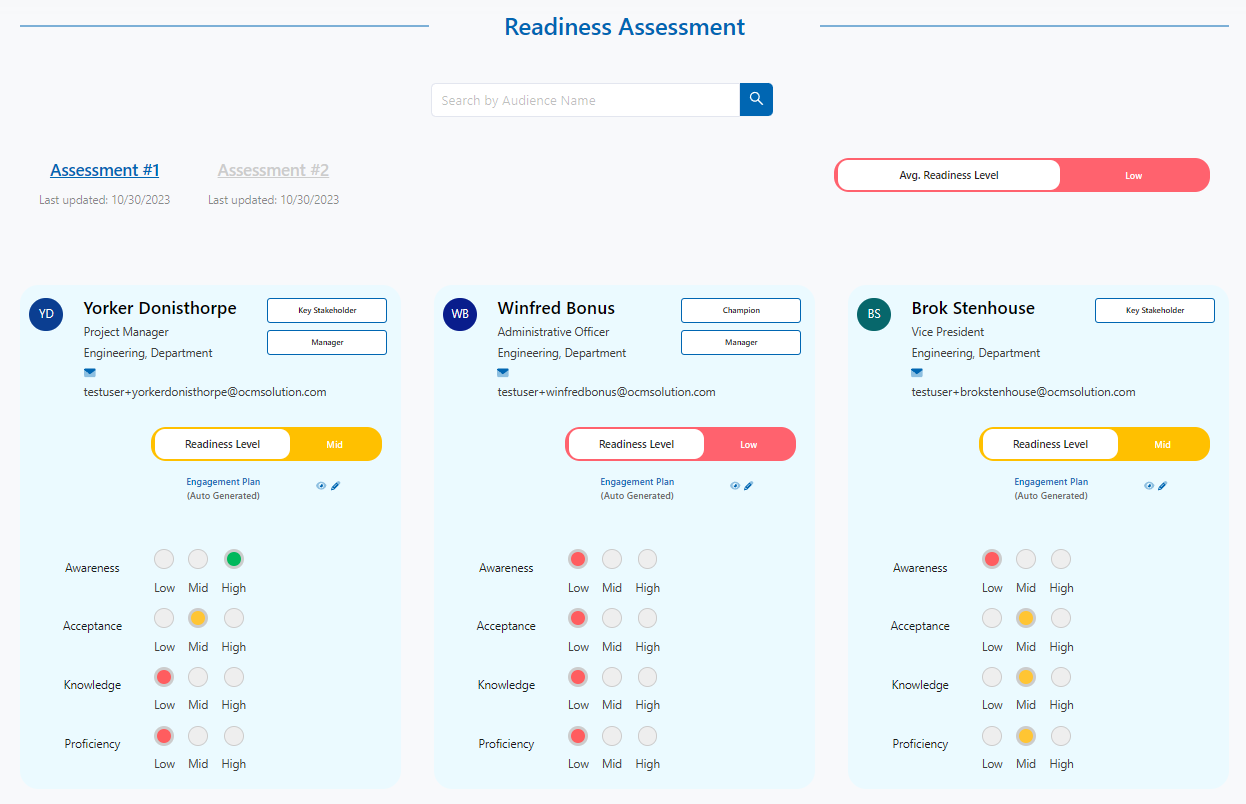Set Yorker's Proficiency to High
1246x804 pixels.
coord(234,736)
